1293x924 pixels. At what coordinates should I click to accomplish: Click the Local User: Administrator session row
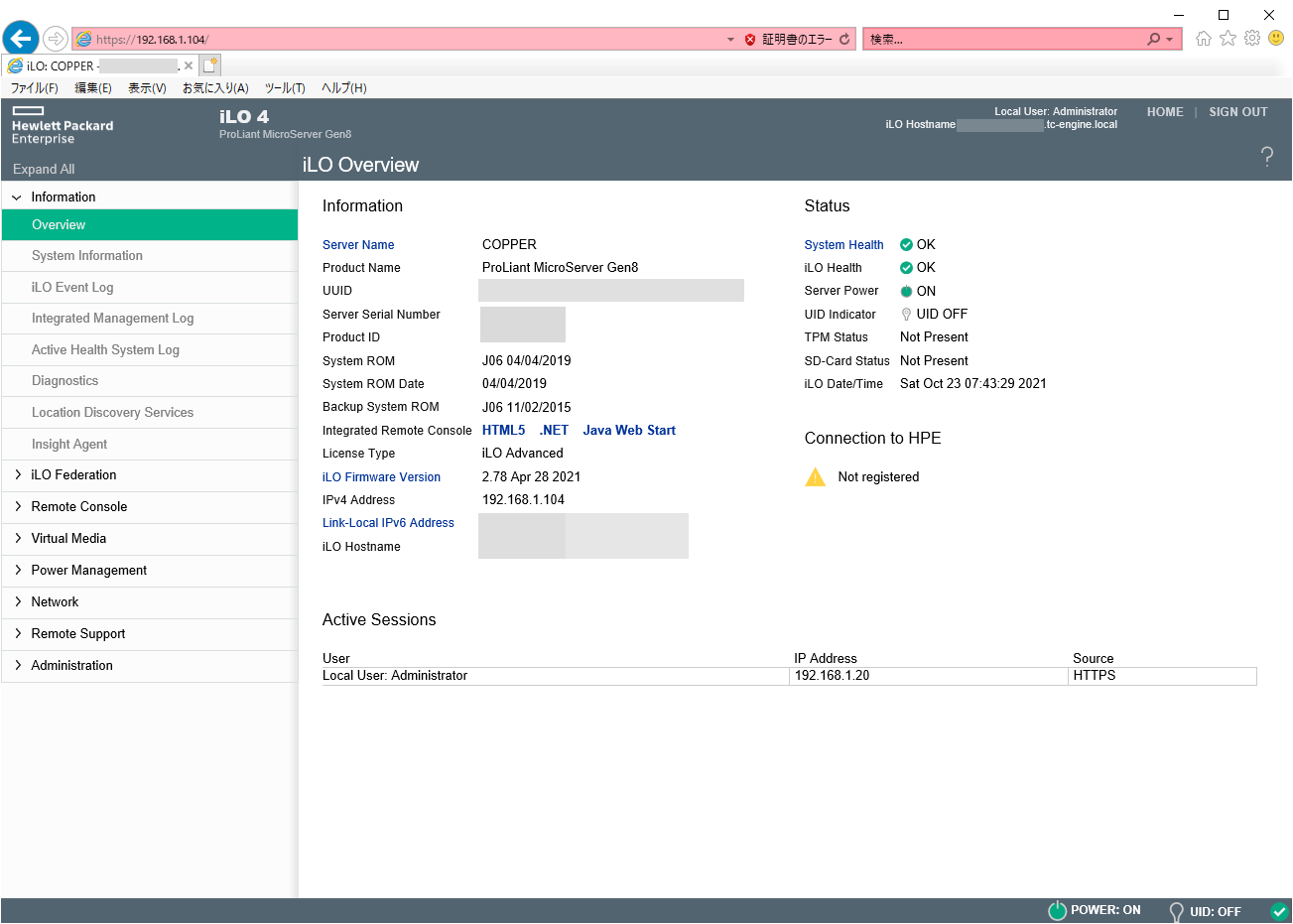click(789, 676)
